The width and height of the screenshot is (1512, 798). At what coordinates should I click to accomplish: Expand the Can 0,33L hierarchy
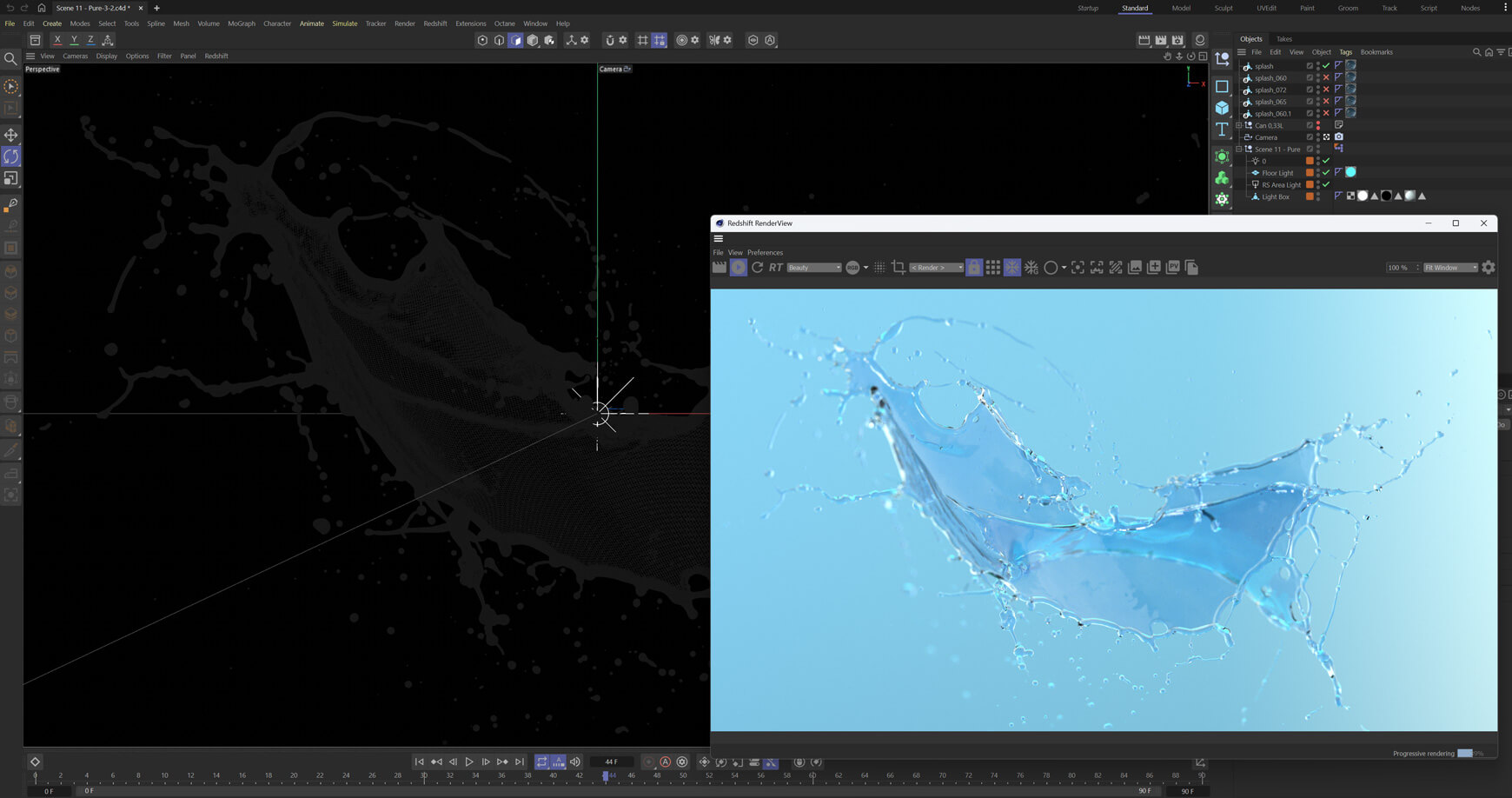tap(1239, 125)
